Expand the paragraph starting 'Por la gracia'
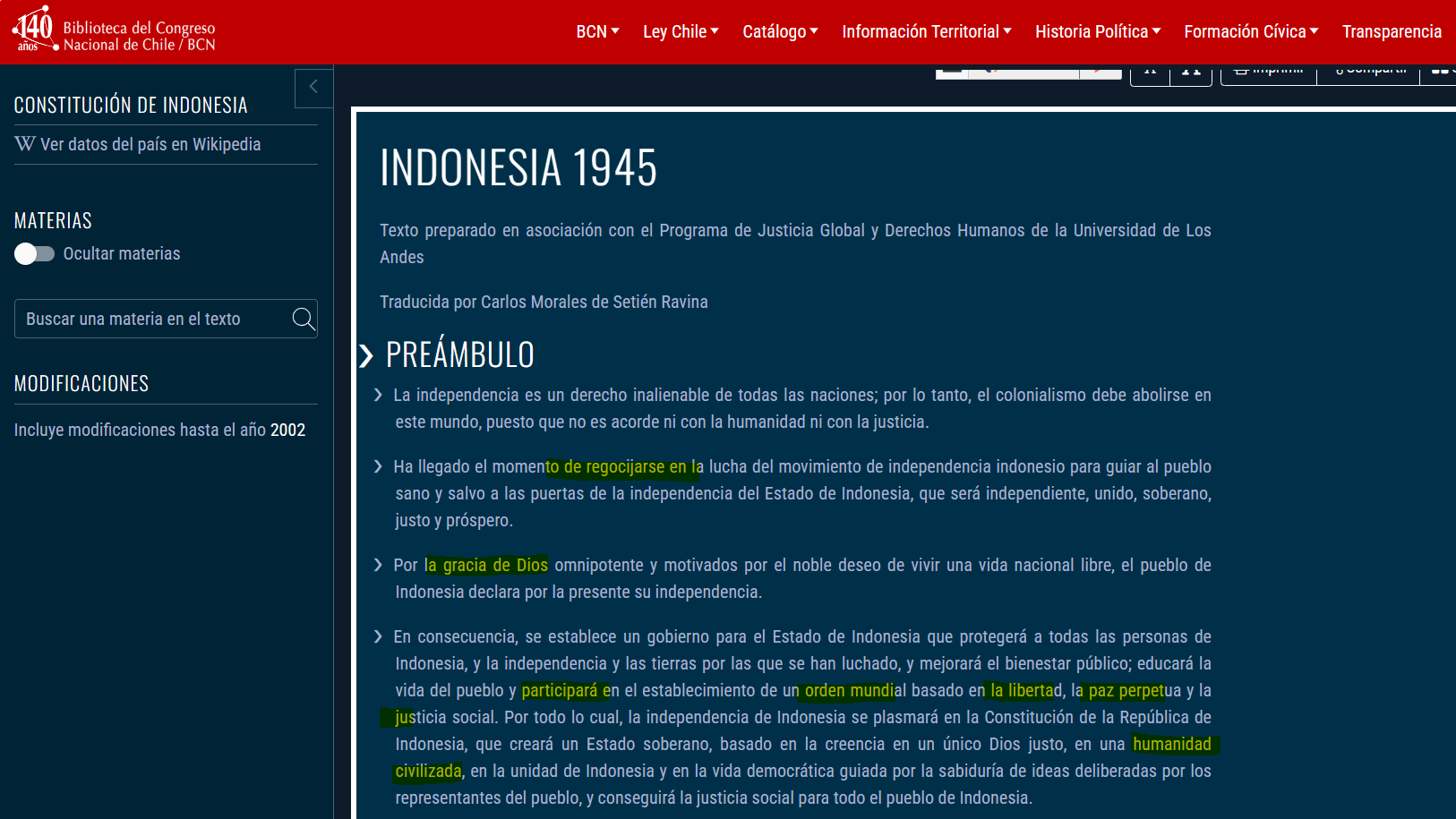This screenshot has width=1456, height=819. coord(378,565)
